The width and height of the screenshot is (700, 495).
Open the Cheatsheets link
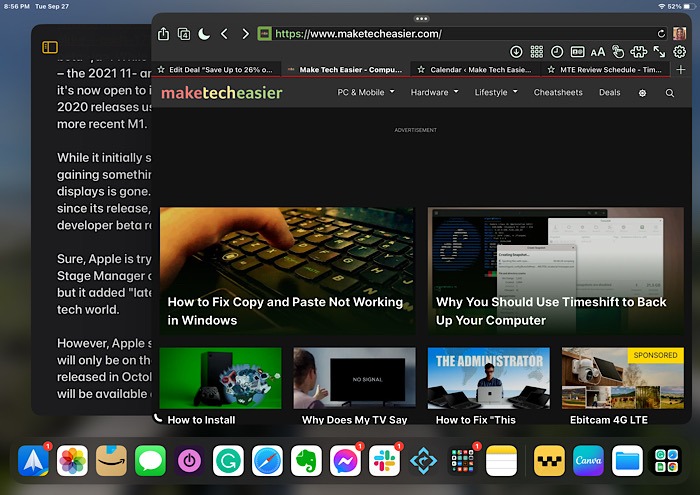coord(558,92)
